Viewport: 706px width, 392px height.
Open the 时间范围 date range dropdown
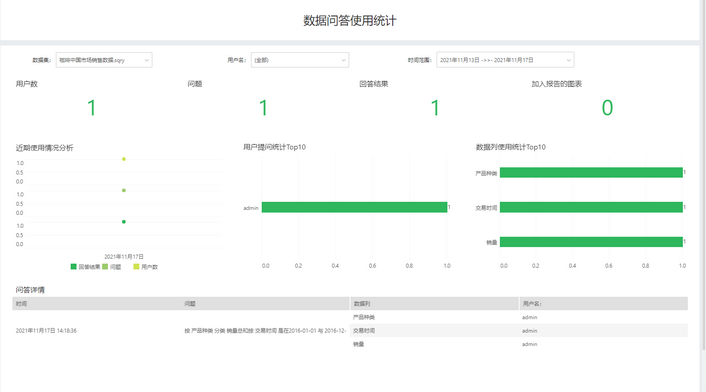[x=505, y=60]
